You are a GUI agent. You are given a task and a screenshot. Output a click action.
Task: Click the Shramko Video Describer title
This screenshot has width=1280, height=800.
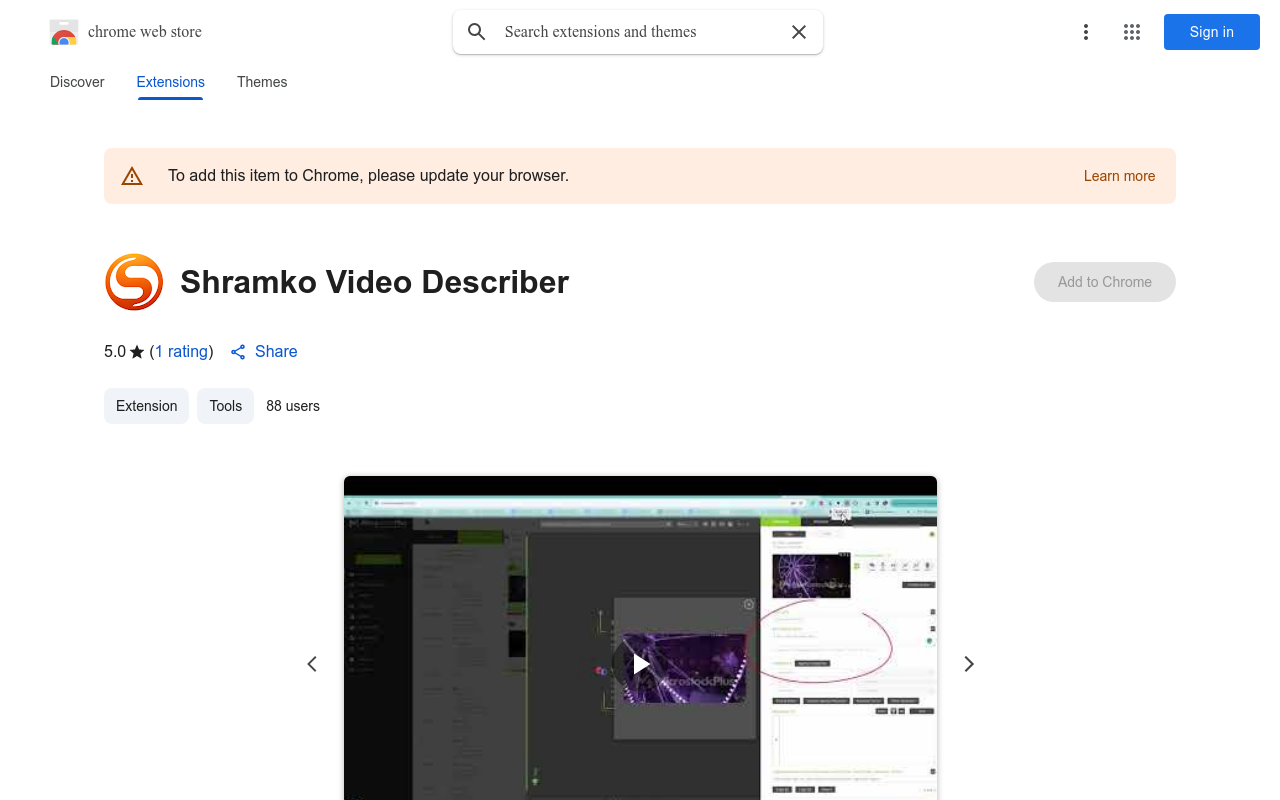(375, 282)
